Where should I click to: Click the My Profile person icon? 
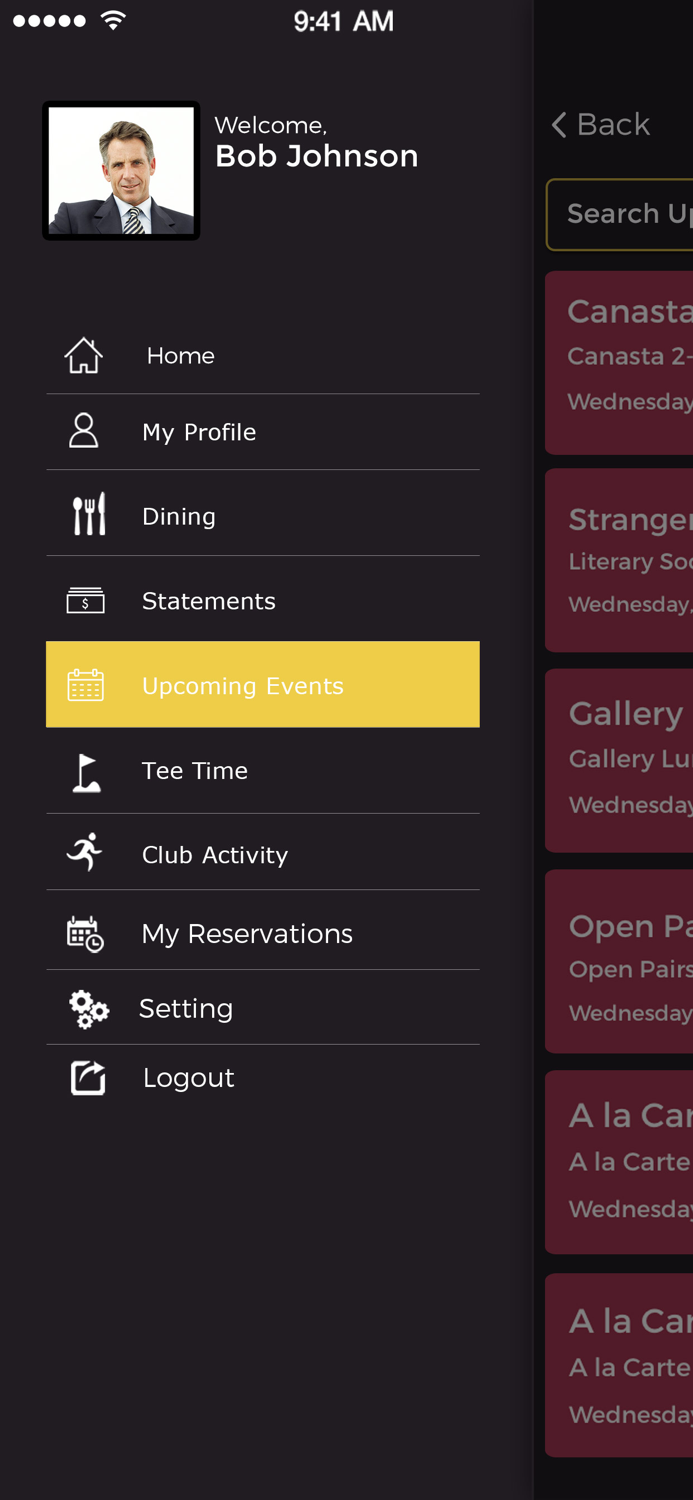(84, 431)
